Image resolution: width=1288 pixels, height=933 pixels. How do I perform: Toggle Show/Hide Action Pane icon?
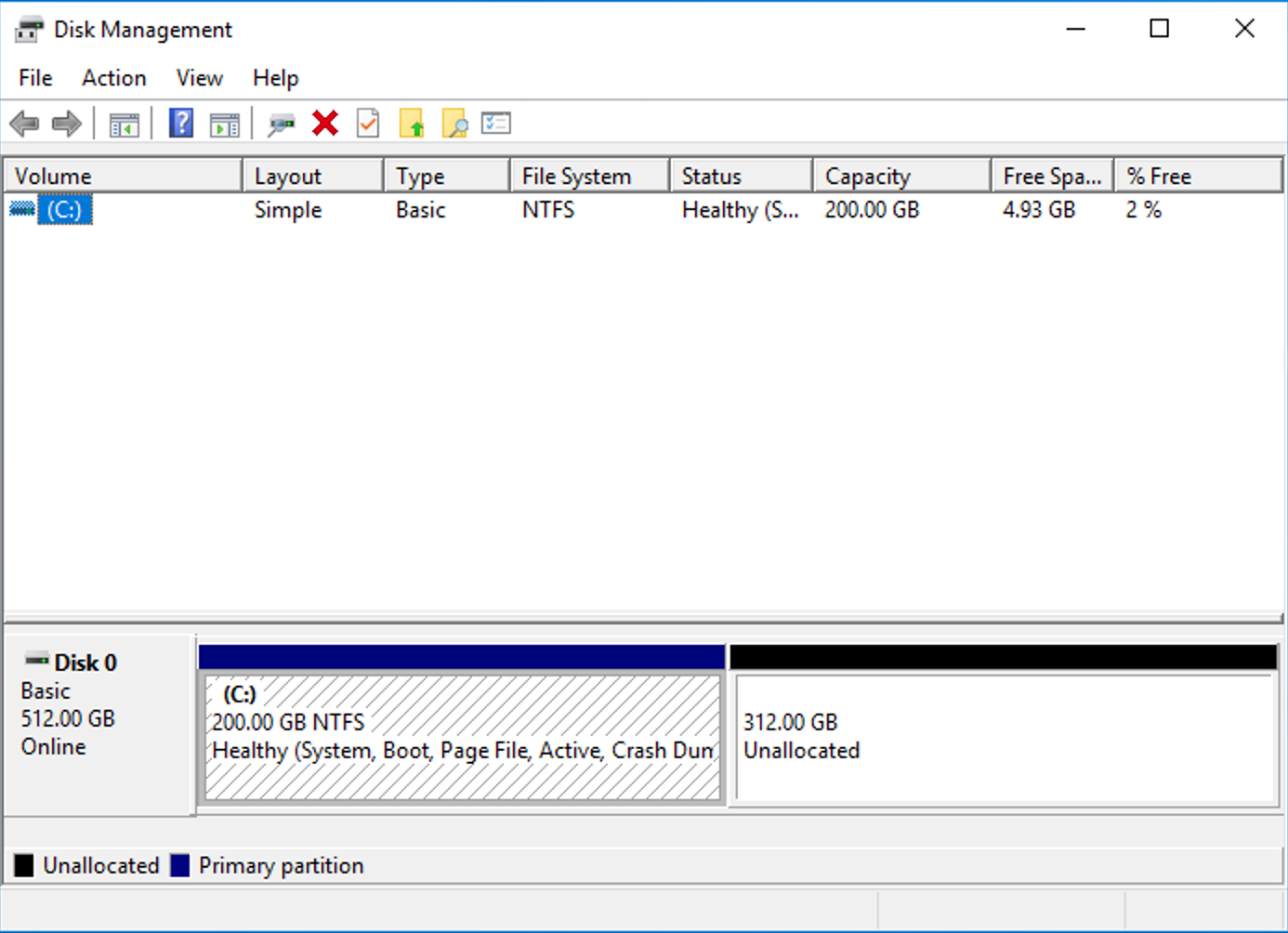[x=225, y=124]
